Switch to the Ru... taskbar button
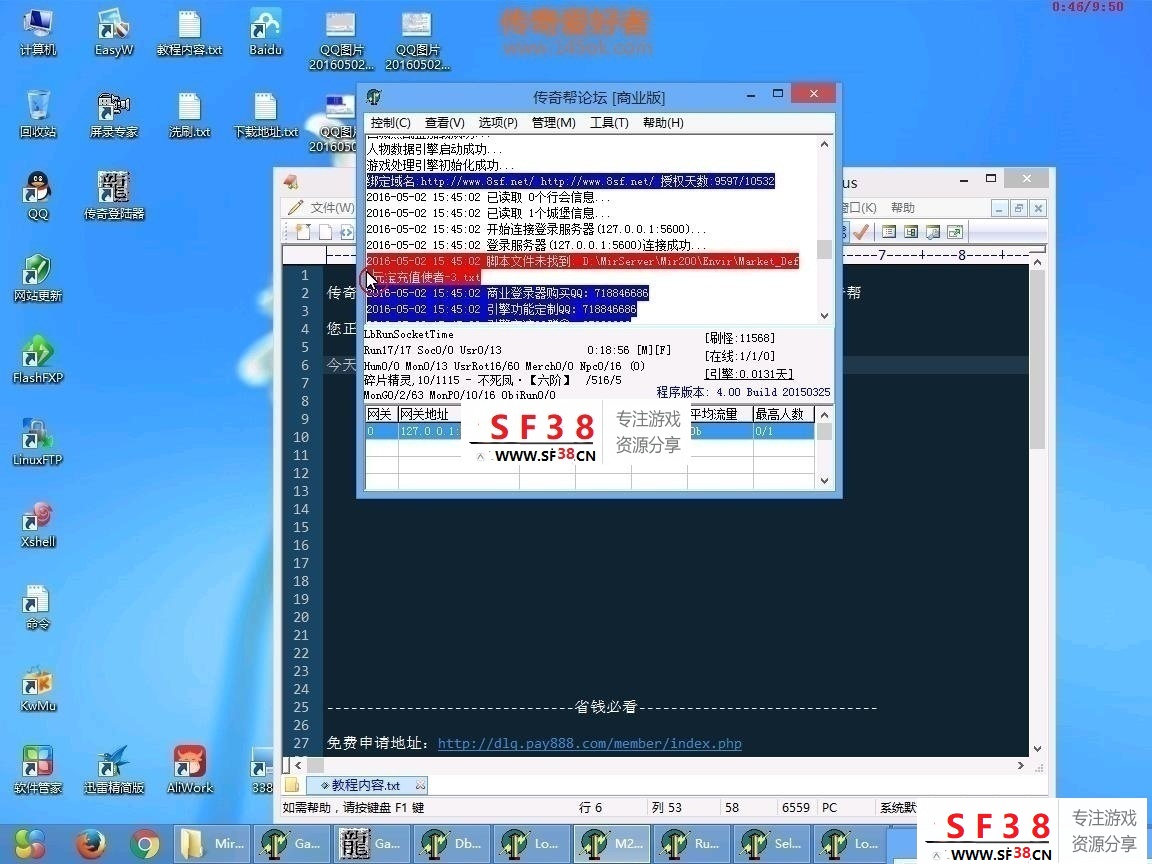1152x864 pixels. pyautogui.click(x=694, y=843)
